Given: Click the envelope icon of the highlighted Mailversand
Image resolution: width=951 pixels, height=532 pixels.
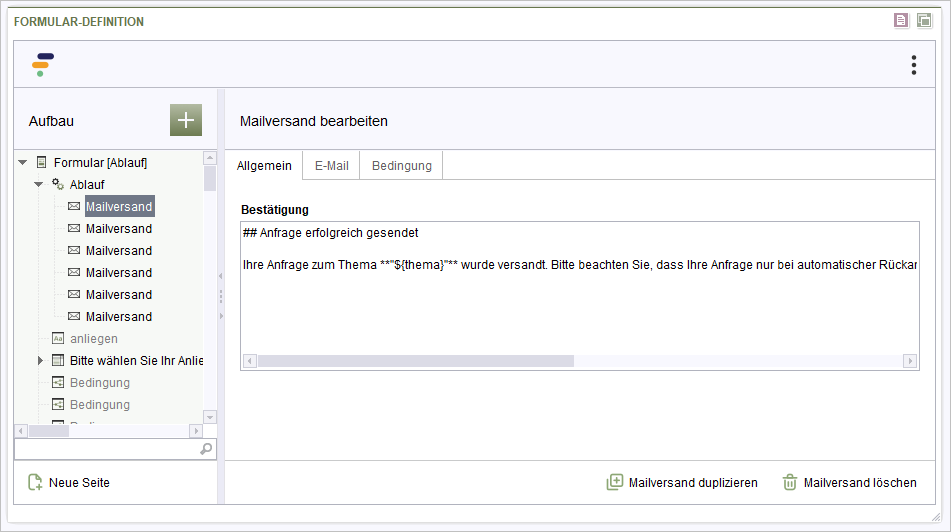Looking at the screenshot, I should (x=74, y=206).
